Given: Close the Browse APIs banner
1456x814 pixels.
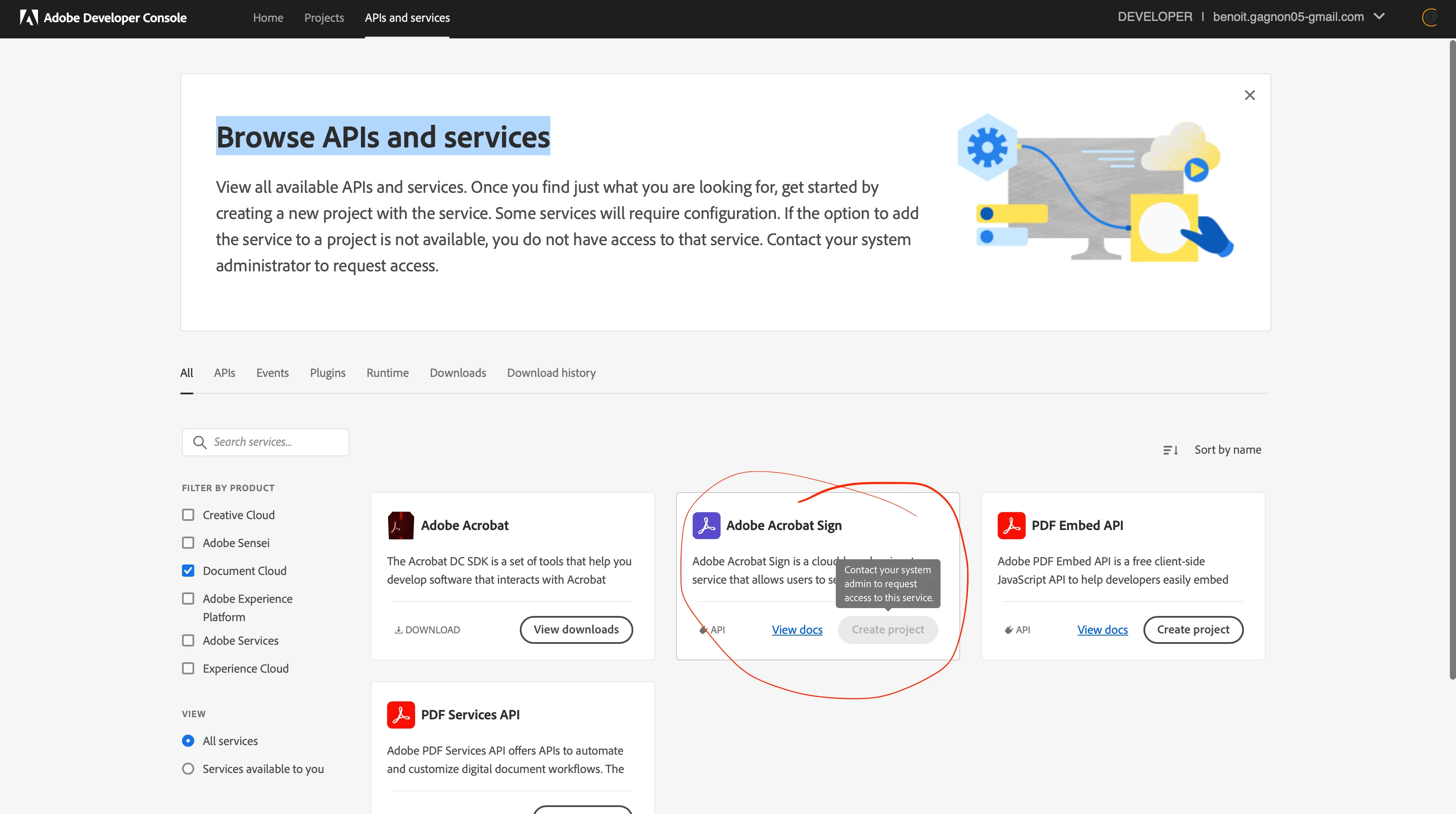Looking at the screenshot, I should [1250, 96].
